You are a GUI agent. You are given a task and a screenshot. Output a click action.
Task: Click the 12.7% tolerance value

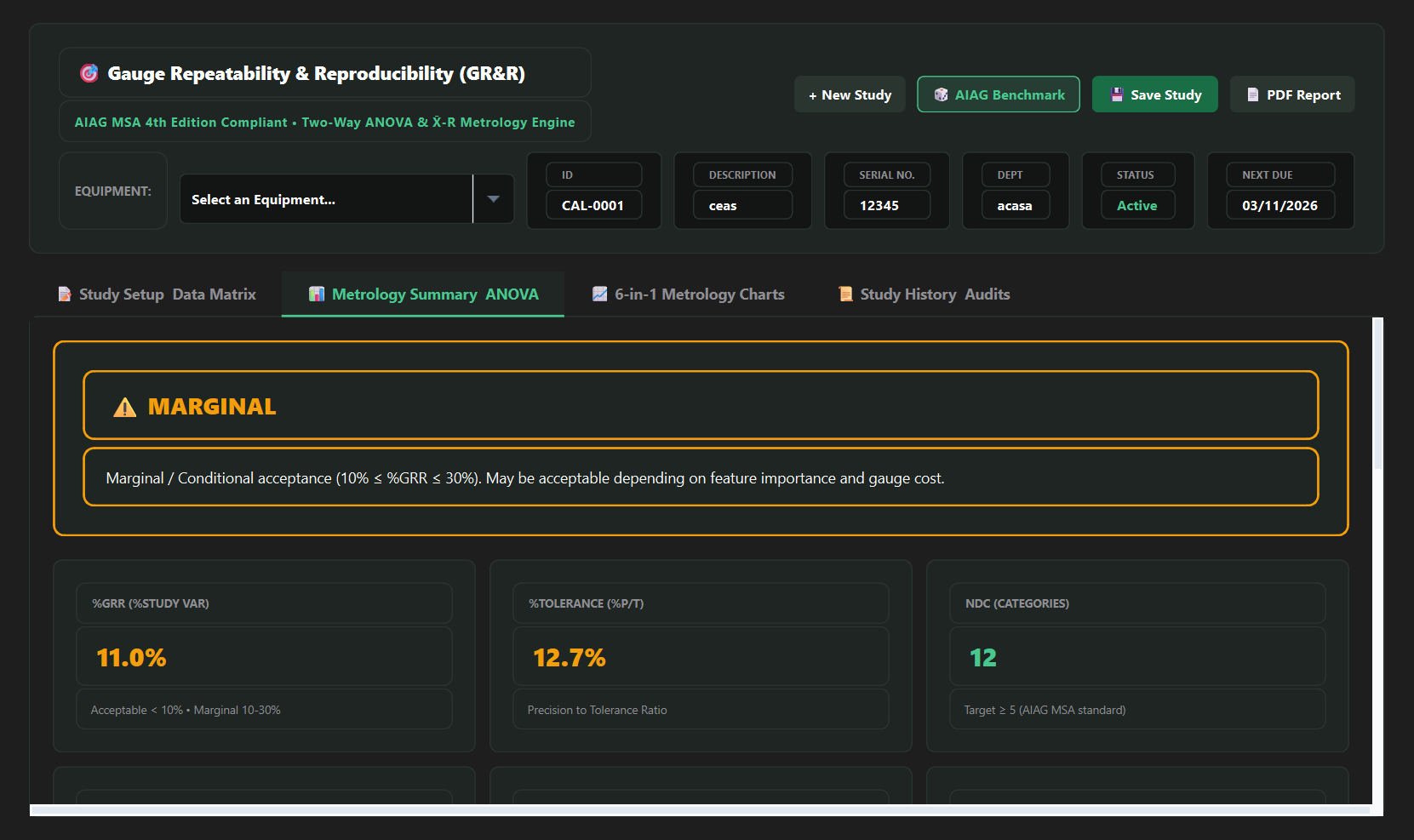[570, 658]
